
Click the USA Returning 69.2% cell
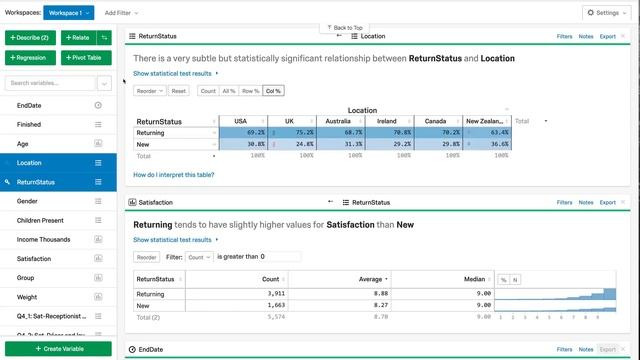[243, 133]
